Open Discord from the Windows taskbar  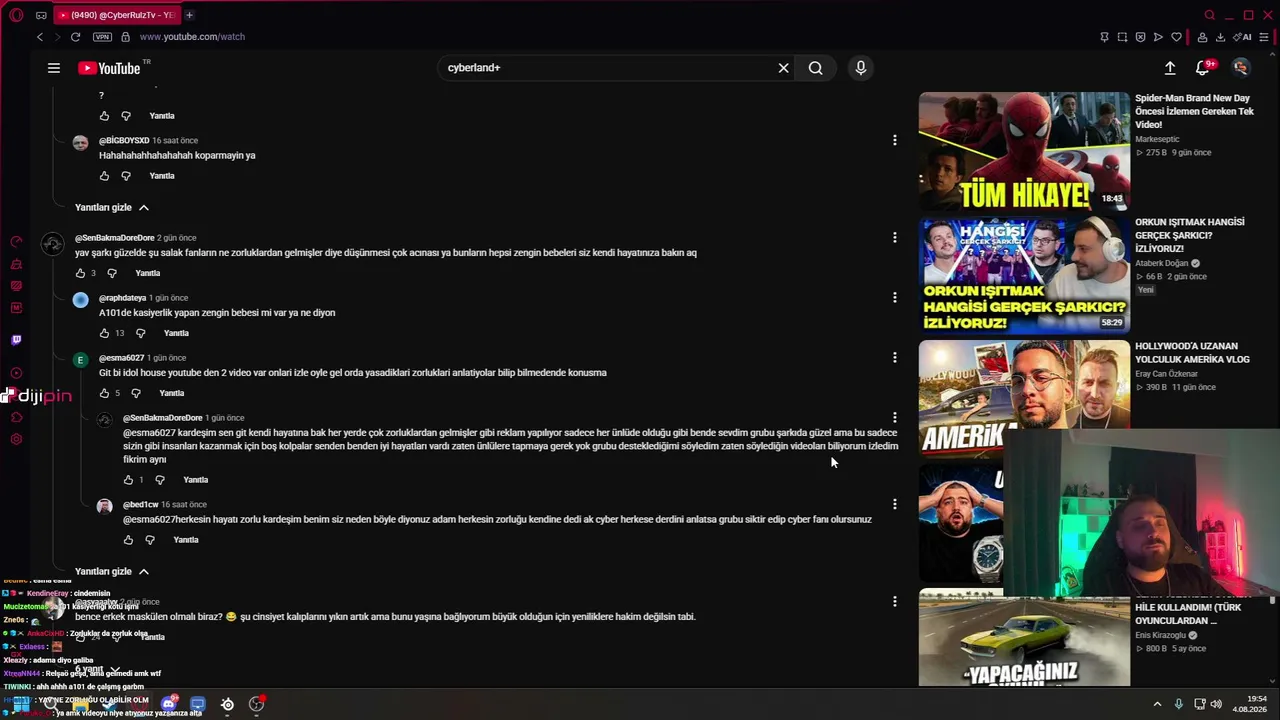[x=169, y=704]
